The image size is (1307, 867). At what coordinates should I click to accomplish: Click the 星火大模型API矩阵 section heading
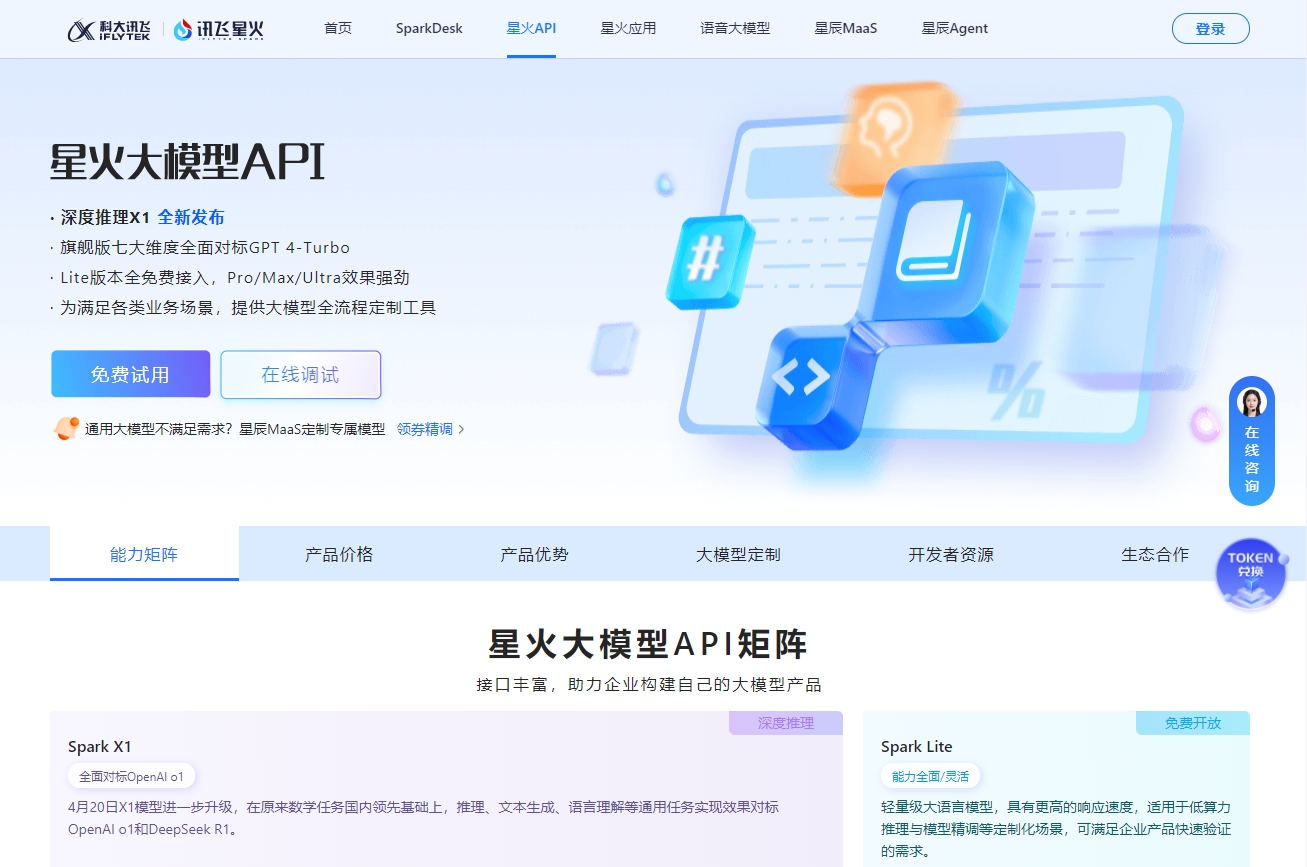pos(648,644)
